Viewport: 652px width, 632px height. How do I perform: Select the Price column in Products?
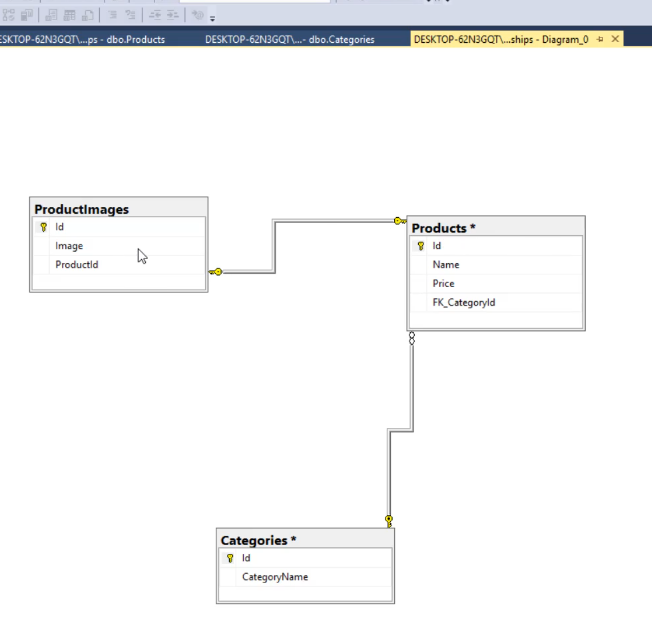coord(496,284)
